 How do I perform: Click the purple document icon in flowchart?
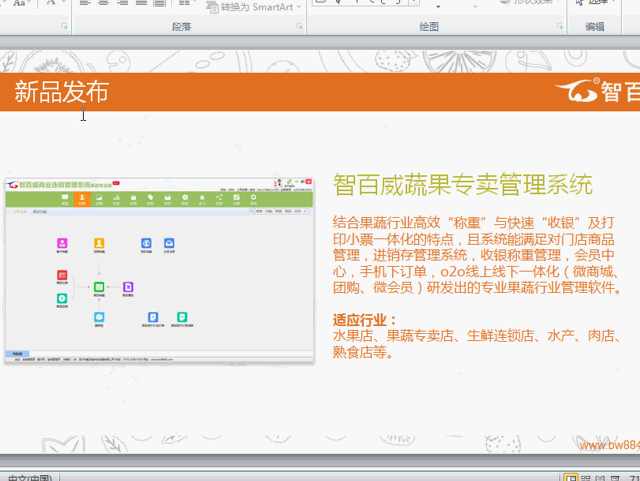[x=128, y=287]
